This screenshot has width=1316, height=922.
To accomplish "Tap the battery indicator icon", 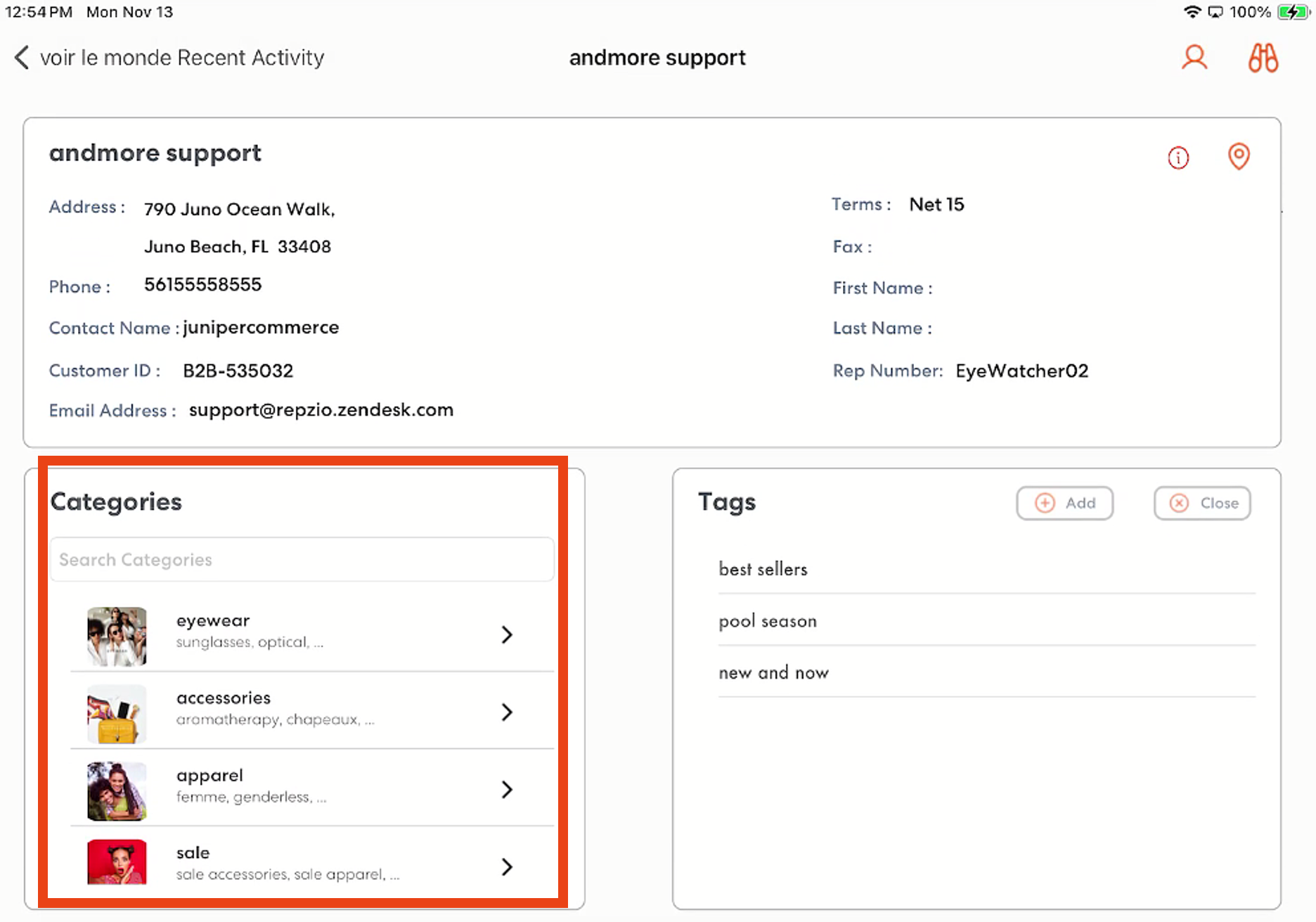I will pyautogui.click(x=1292, y=12).
